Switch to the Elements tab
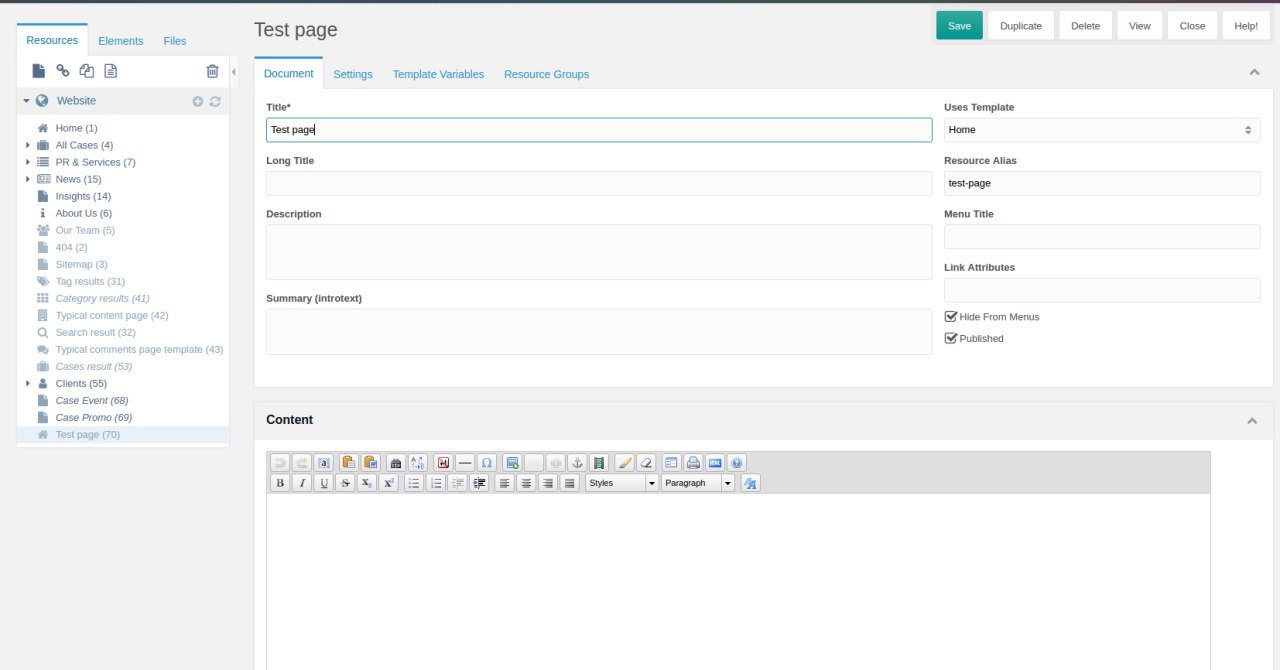 (x=121, y=41)
